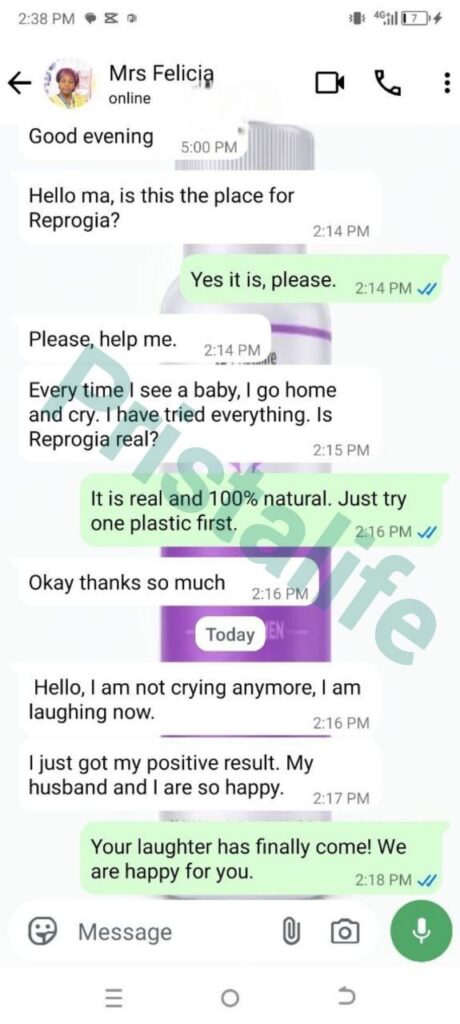Open the camera from message bar
460x1024 pixels.
click(344, 931)
